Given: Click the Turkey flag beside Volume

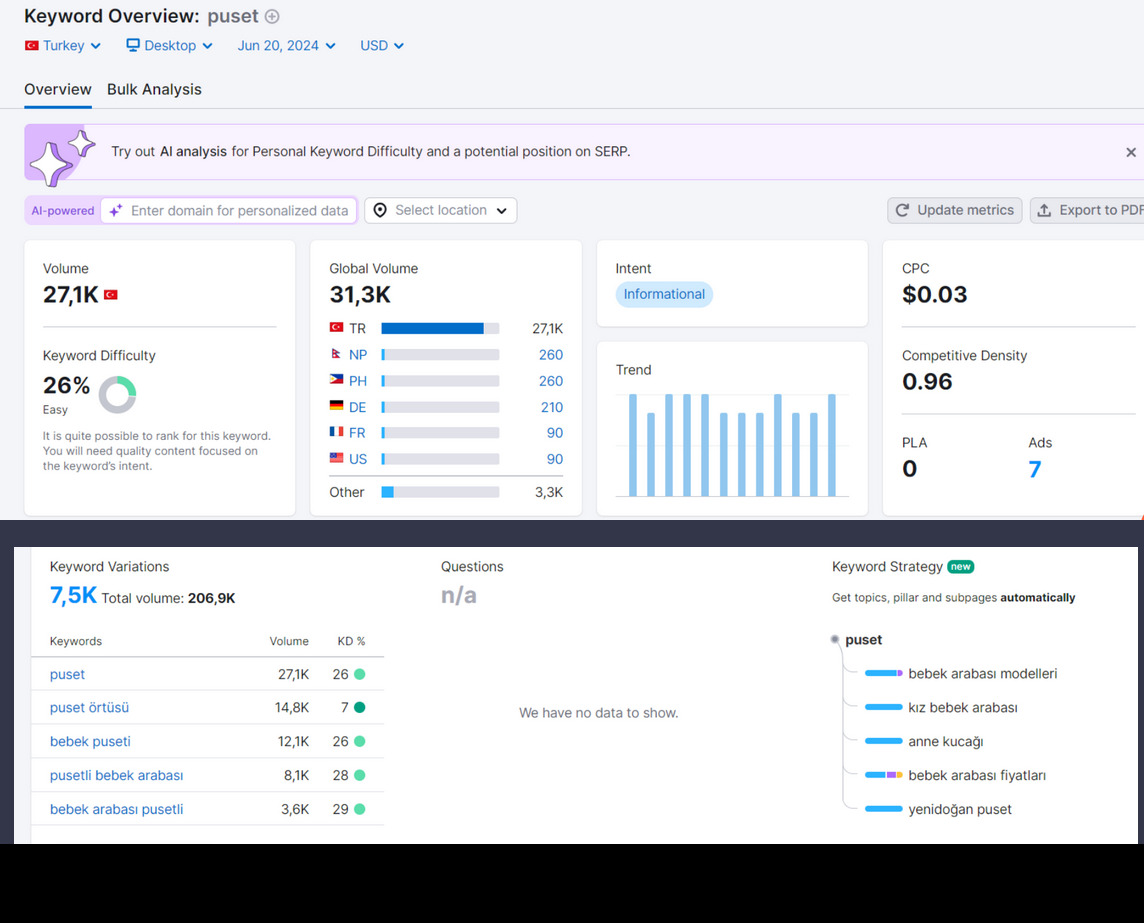Looking at the screenshot, I should (x=111, y=295).
